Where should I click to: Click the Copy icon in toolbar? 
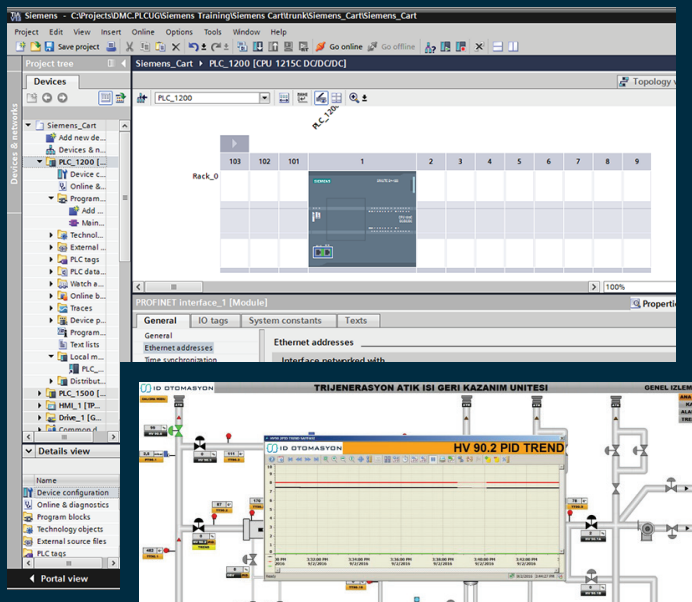pyautogui.click(x=145, y=46)
